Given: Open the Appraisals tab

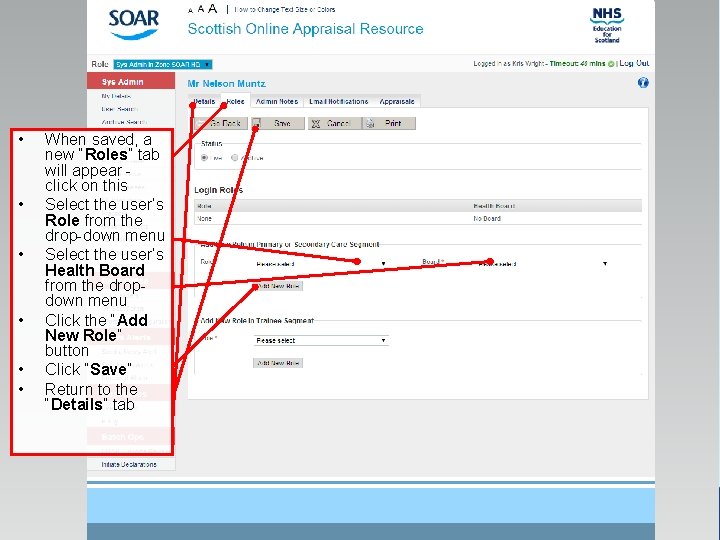Looking at the screenshot, I should click(x=397, y=101).
